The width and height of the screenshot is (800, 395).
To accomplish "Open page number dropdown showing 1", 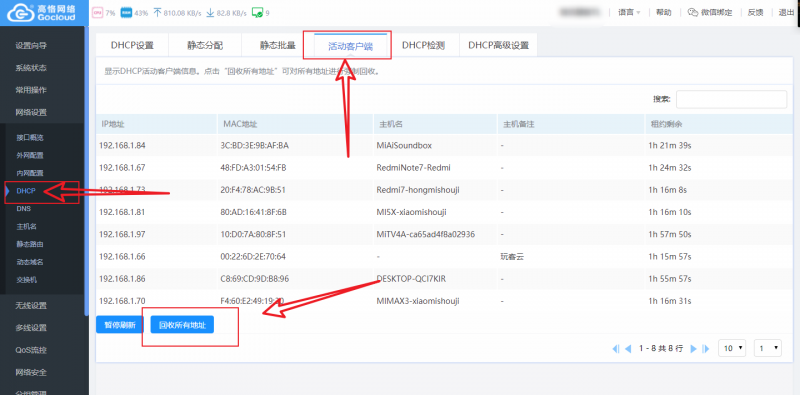I will click(x=768, y=348).
